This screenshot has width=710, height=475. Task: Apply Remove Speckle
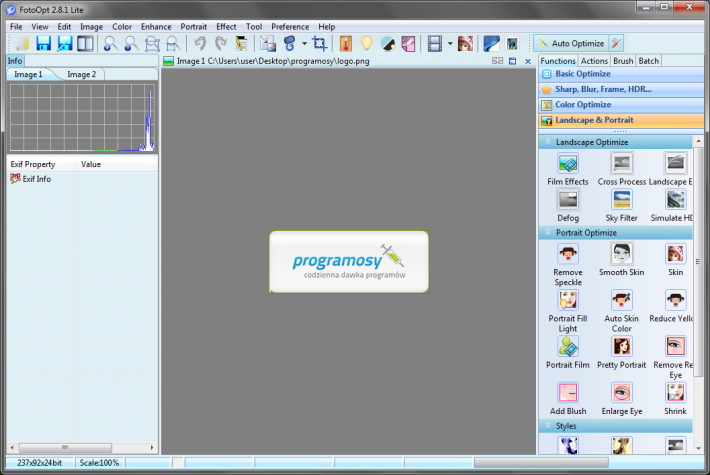pos(568,265)
